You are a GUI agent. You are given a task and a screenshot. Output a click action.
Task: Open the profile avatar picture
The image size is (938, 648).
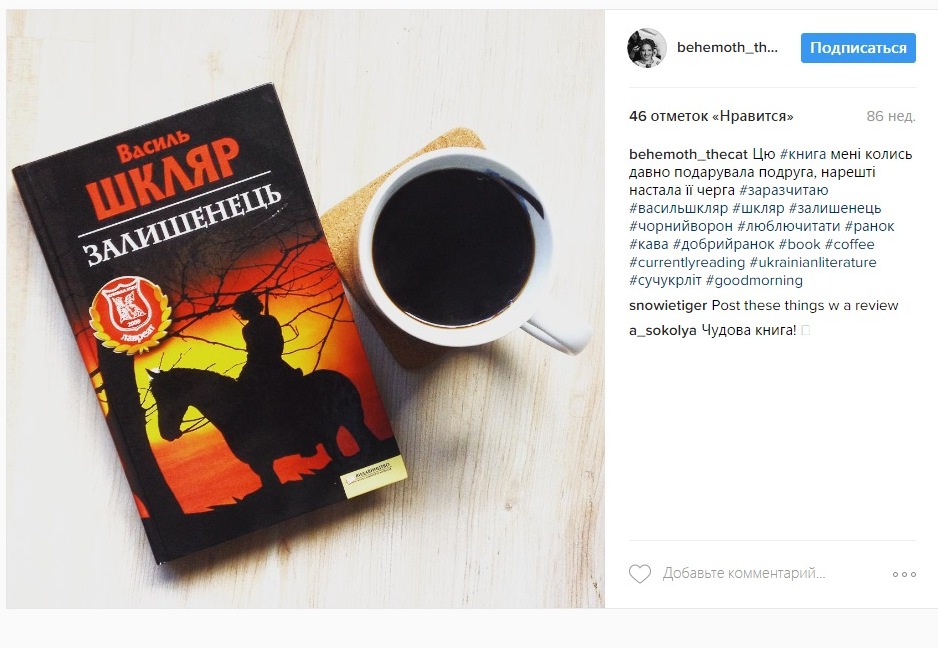tap(647, 48)
